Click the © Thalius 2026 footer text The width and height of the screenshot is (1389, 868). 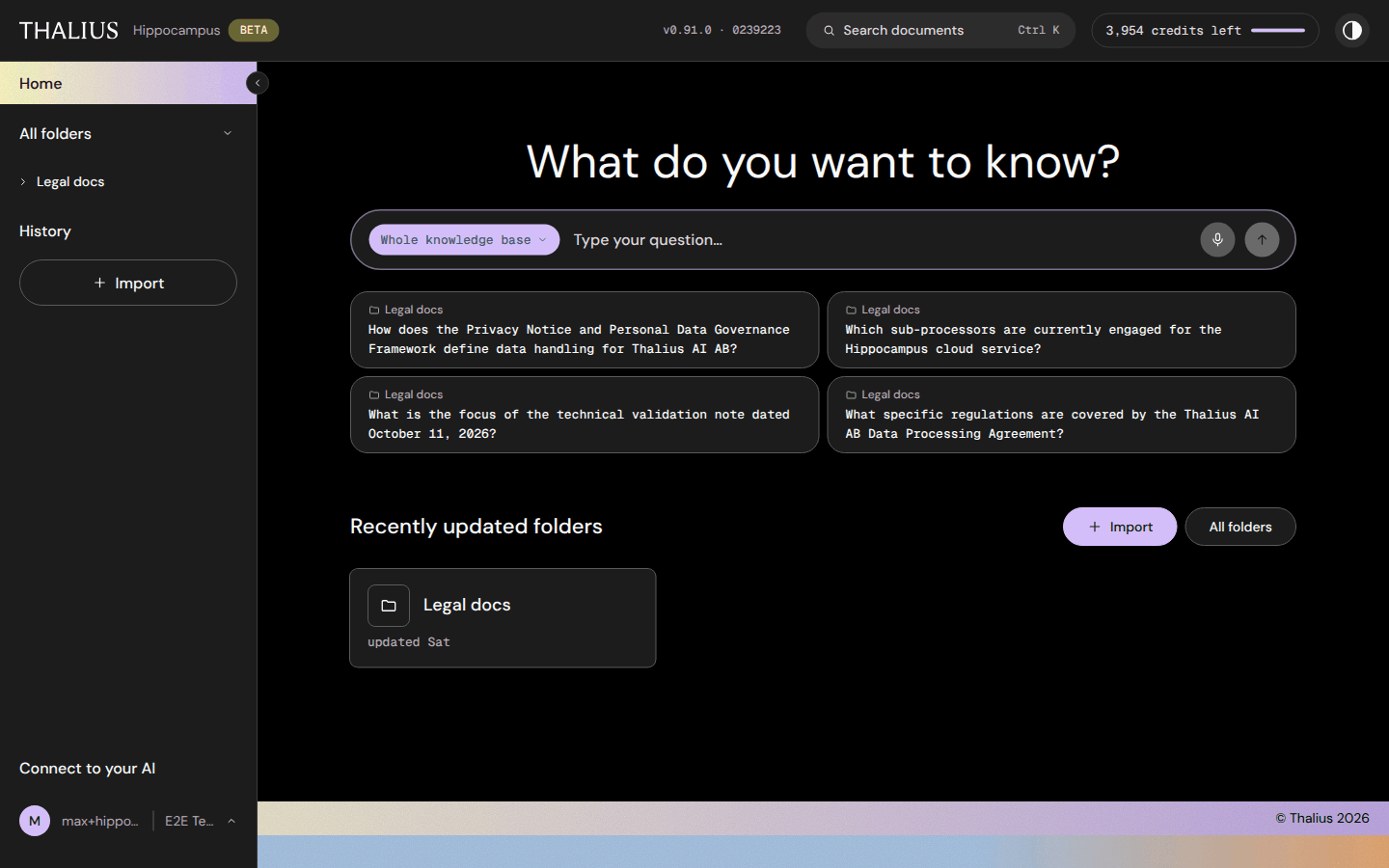tap(1322, 818)
